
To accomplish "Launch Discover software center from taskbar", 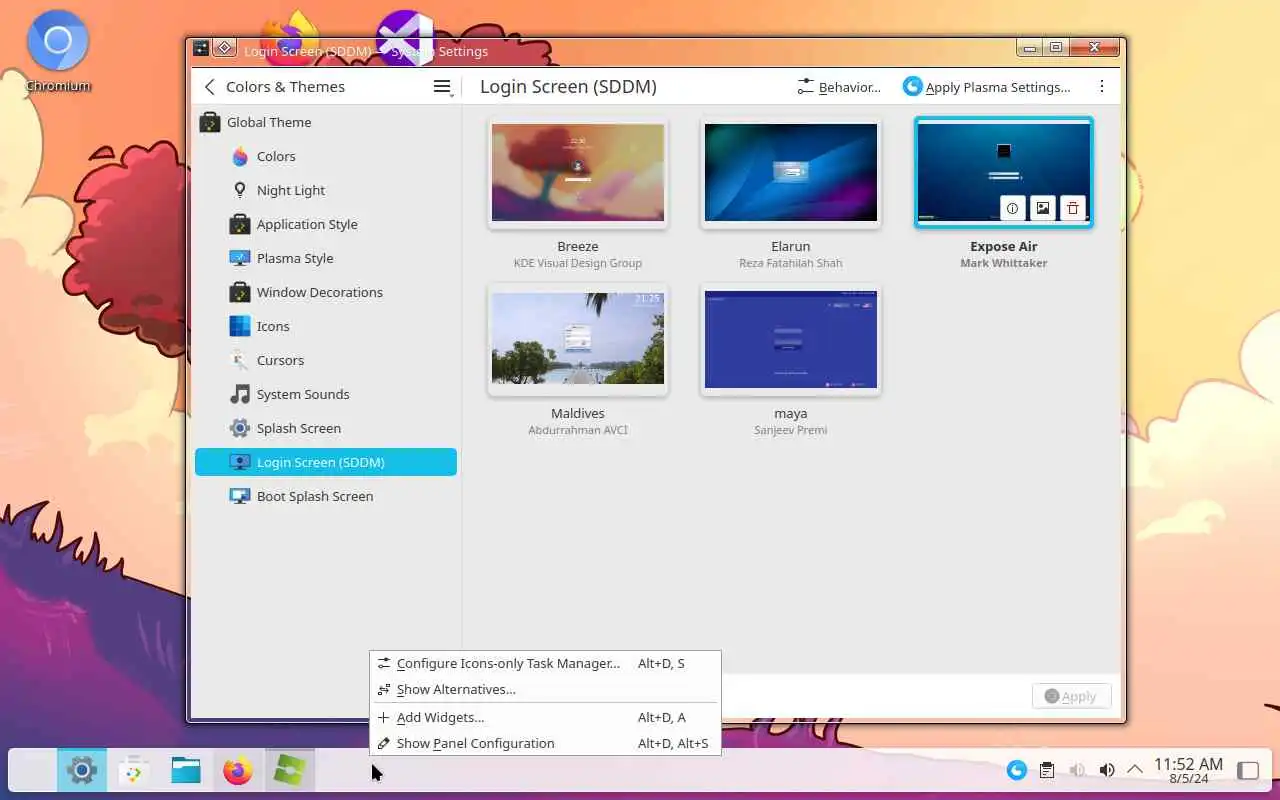I will tap(134, 770).
